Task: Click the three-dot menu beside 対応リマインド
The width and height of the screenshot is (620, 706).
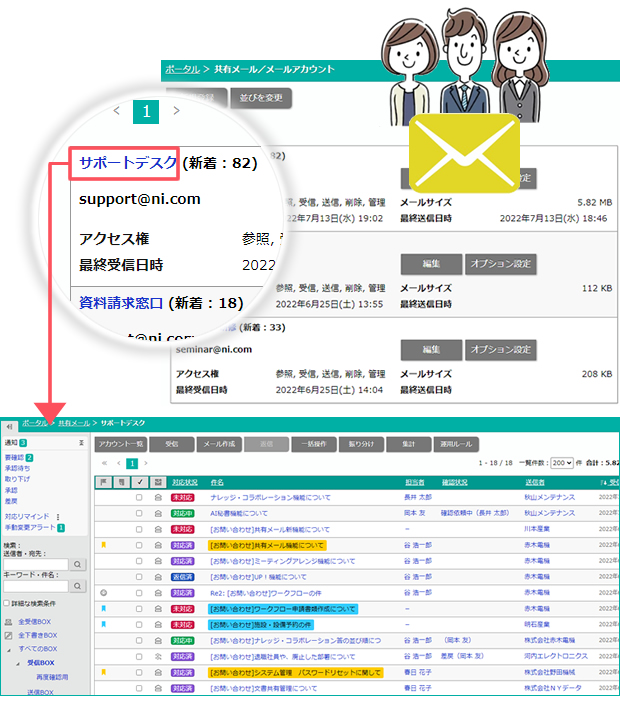Action: [x=58, y=517]
